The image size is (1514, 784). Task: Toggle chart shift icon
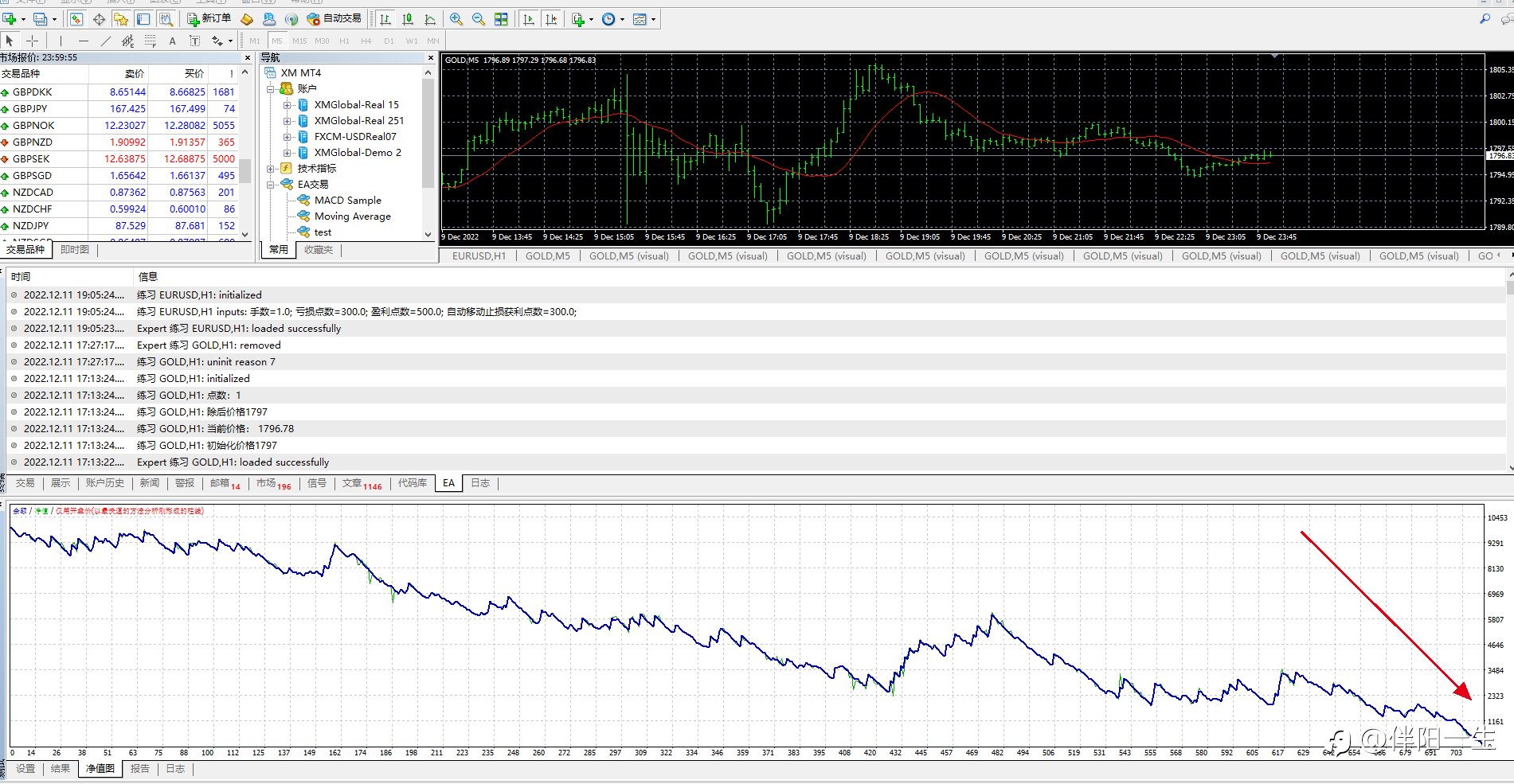[550, 19]
